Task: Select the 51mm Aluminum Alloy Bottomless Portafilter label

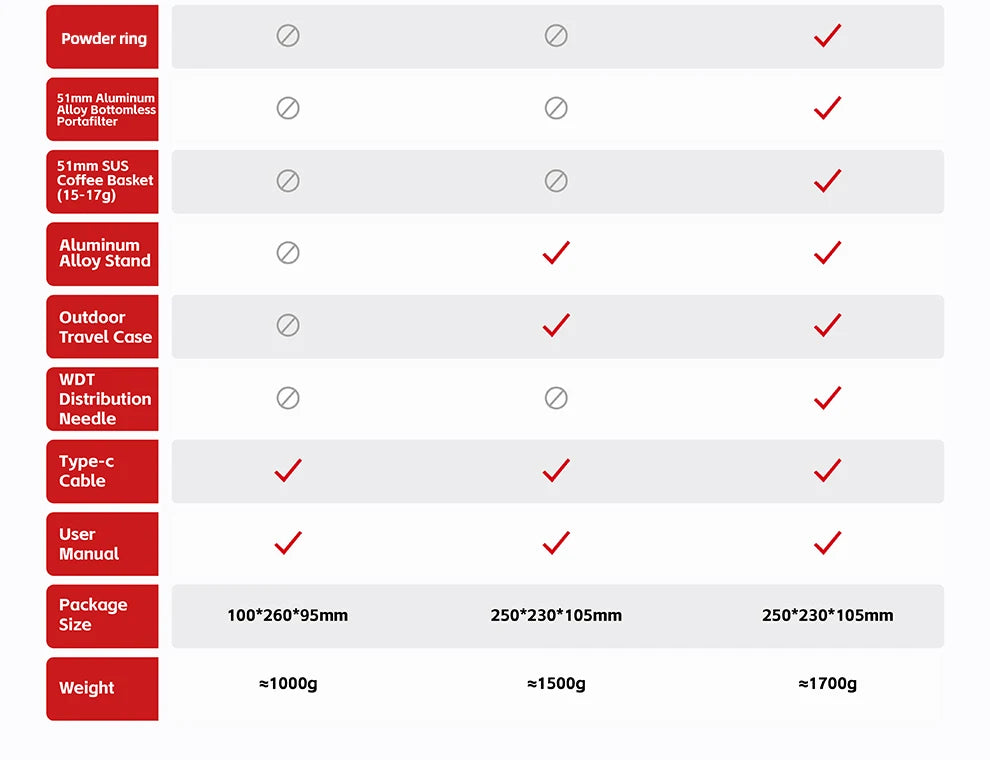Action: click(x=102, y=109)
